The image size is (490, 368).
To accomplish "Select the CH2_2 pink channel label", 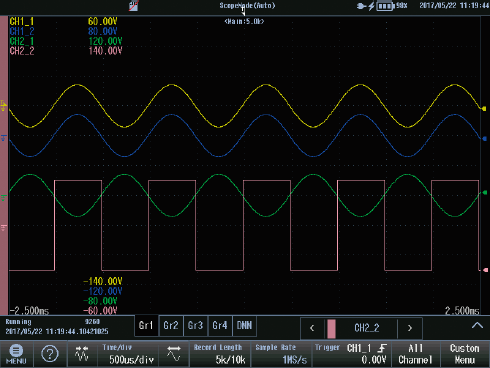I will (22, 51).
